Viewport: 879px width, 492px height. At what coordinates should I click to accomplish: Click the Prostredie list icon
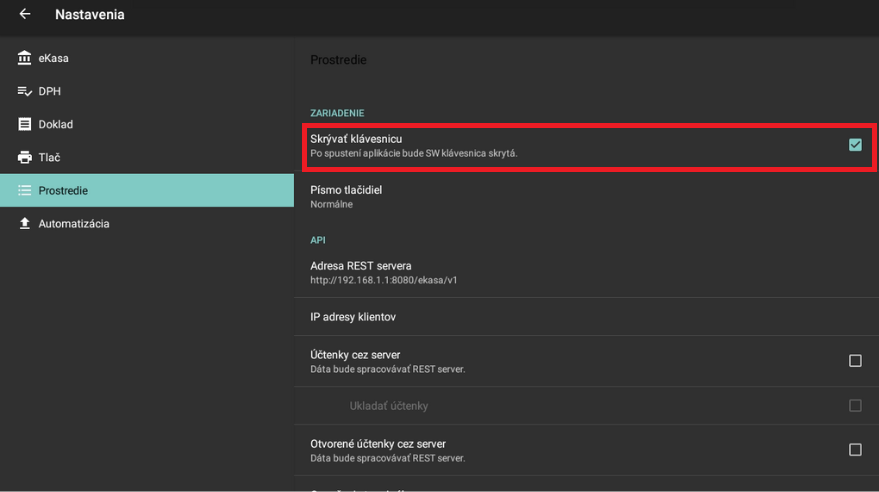25,190
